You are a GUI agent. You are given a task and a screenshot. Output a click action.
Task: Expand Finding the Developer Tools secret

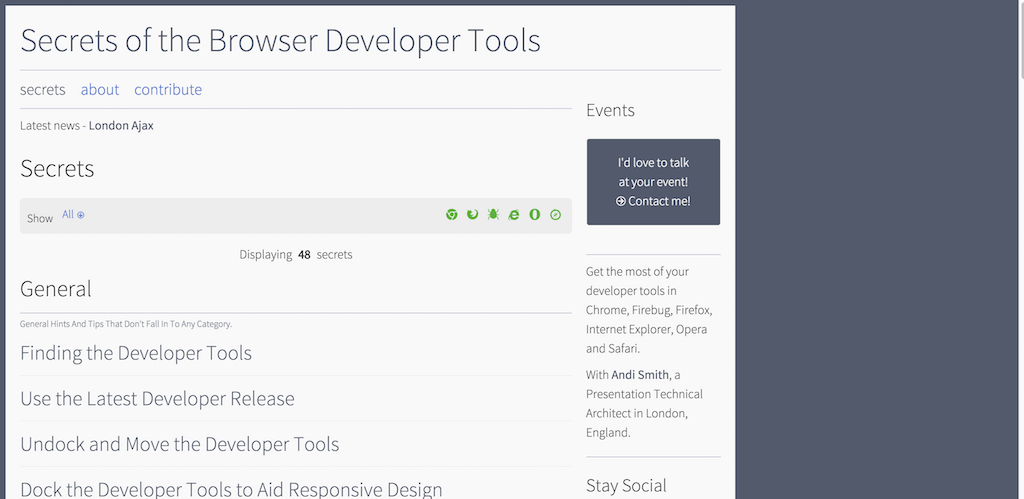coord(136,353)
